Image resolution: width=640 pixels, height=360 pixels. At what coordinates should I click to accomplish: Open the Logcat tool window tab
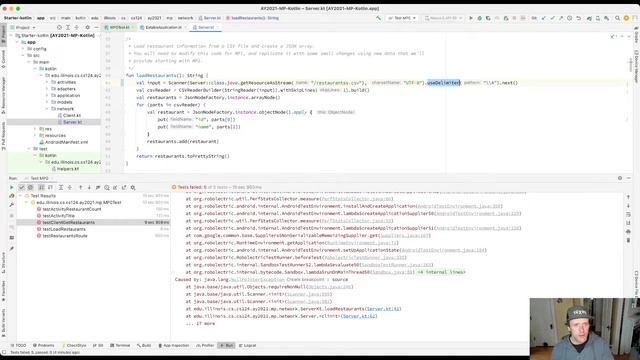(x=247, y=345)
